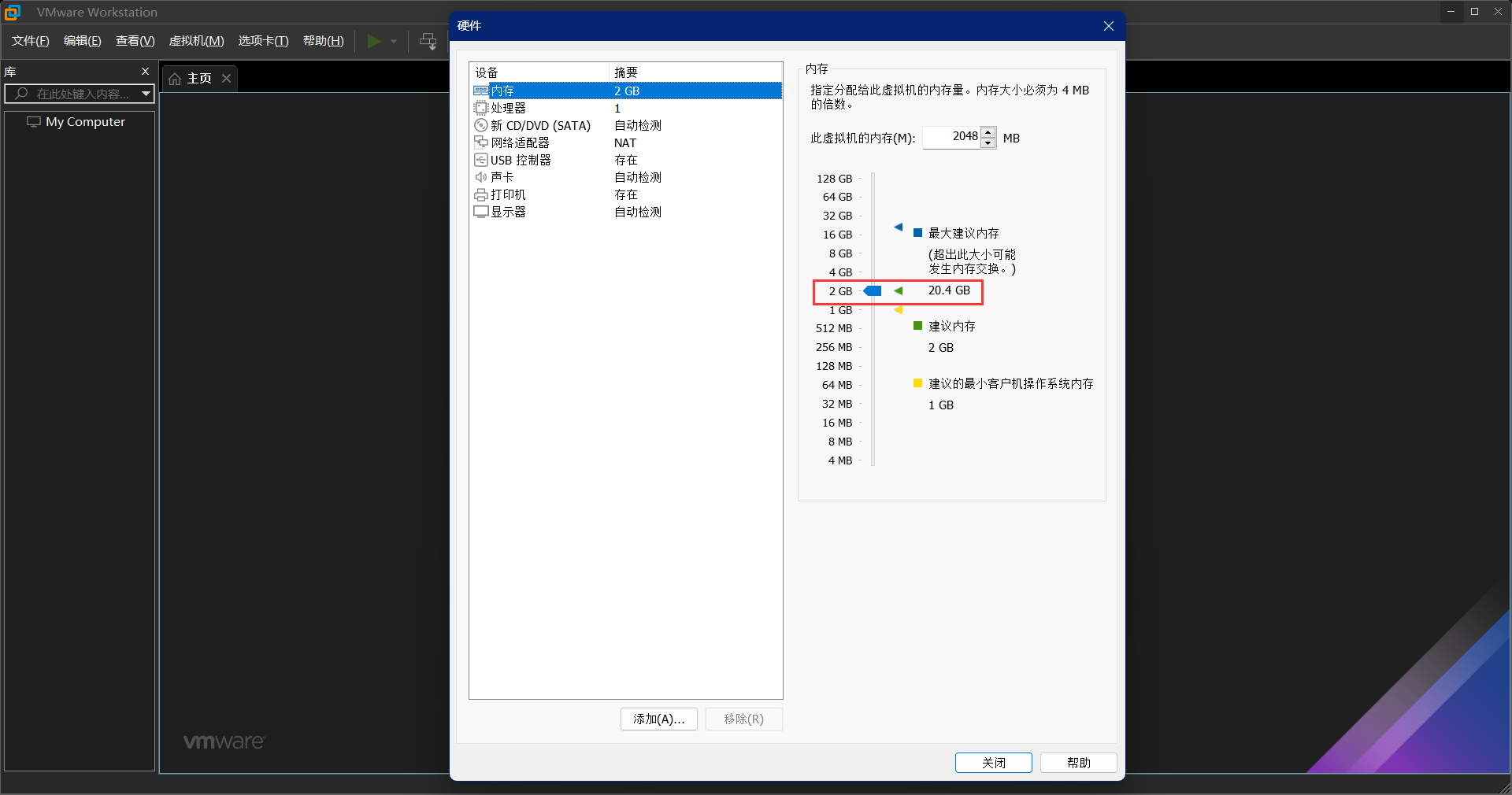
Task: Close the 库 library panel
Action: [x=145, y=72]
